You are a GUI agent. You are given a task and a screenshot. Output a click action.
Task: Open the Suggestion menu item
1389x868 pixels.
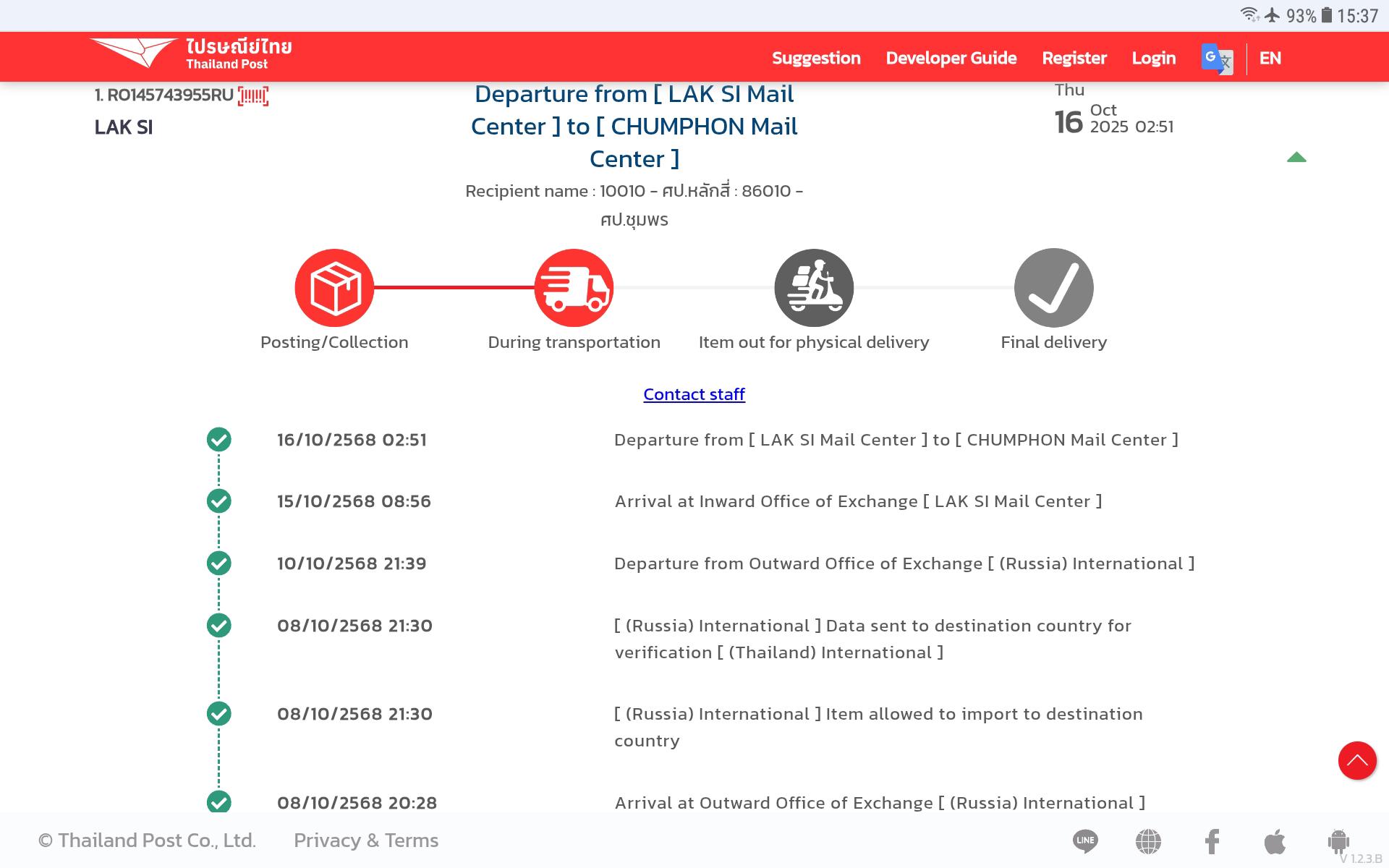point(816,58)
